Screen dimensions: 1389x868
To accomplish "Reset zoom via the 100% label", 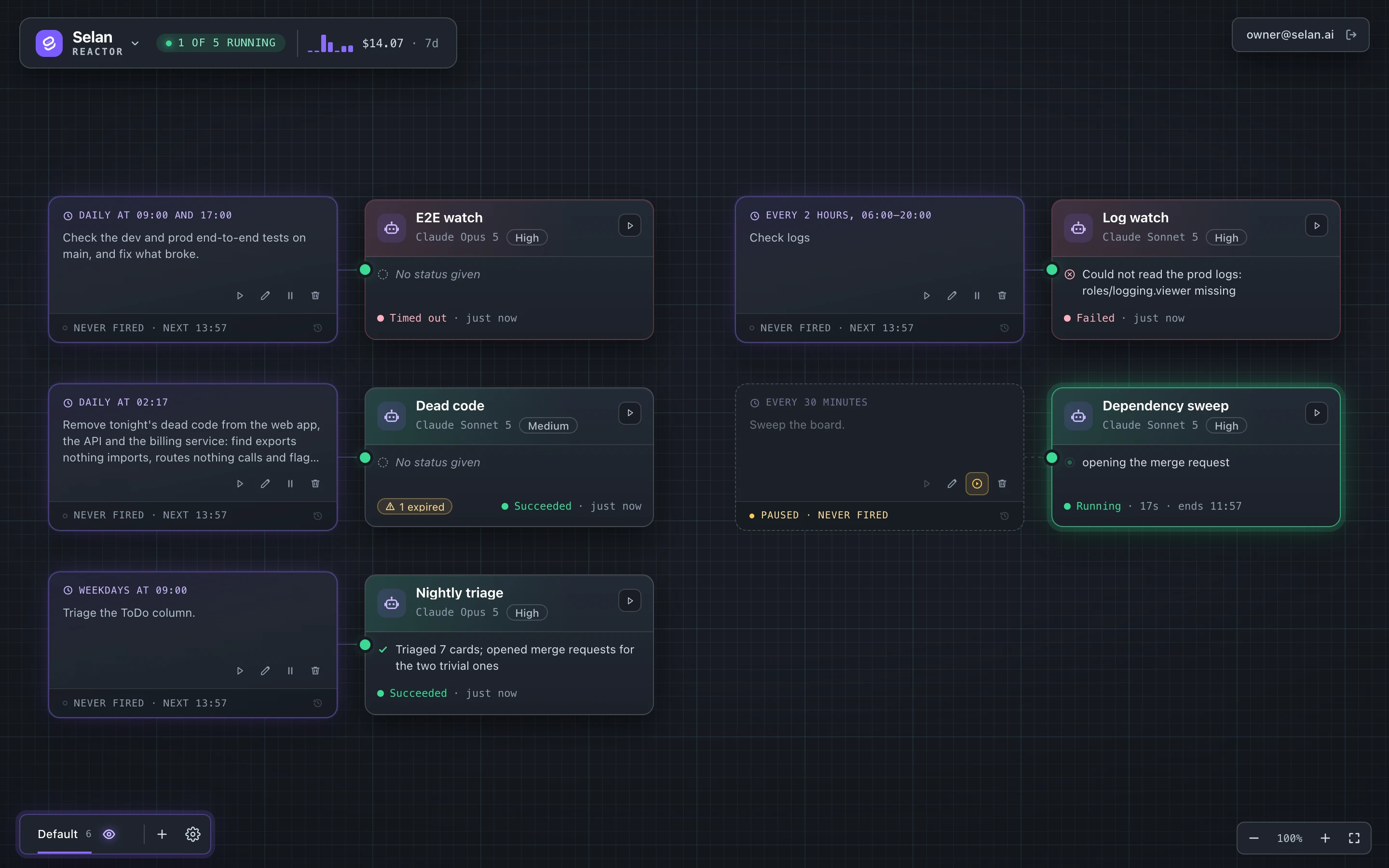I will (1289, 838).
